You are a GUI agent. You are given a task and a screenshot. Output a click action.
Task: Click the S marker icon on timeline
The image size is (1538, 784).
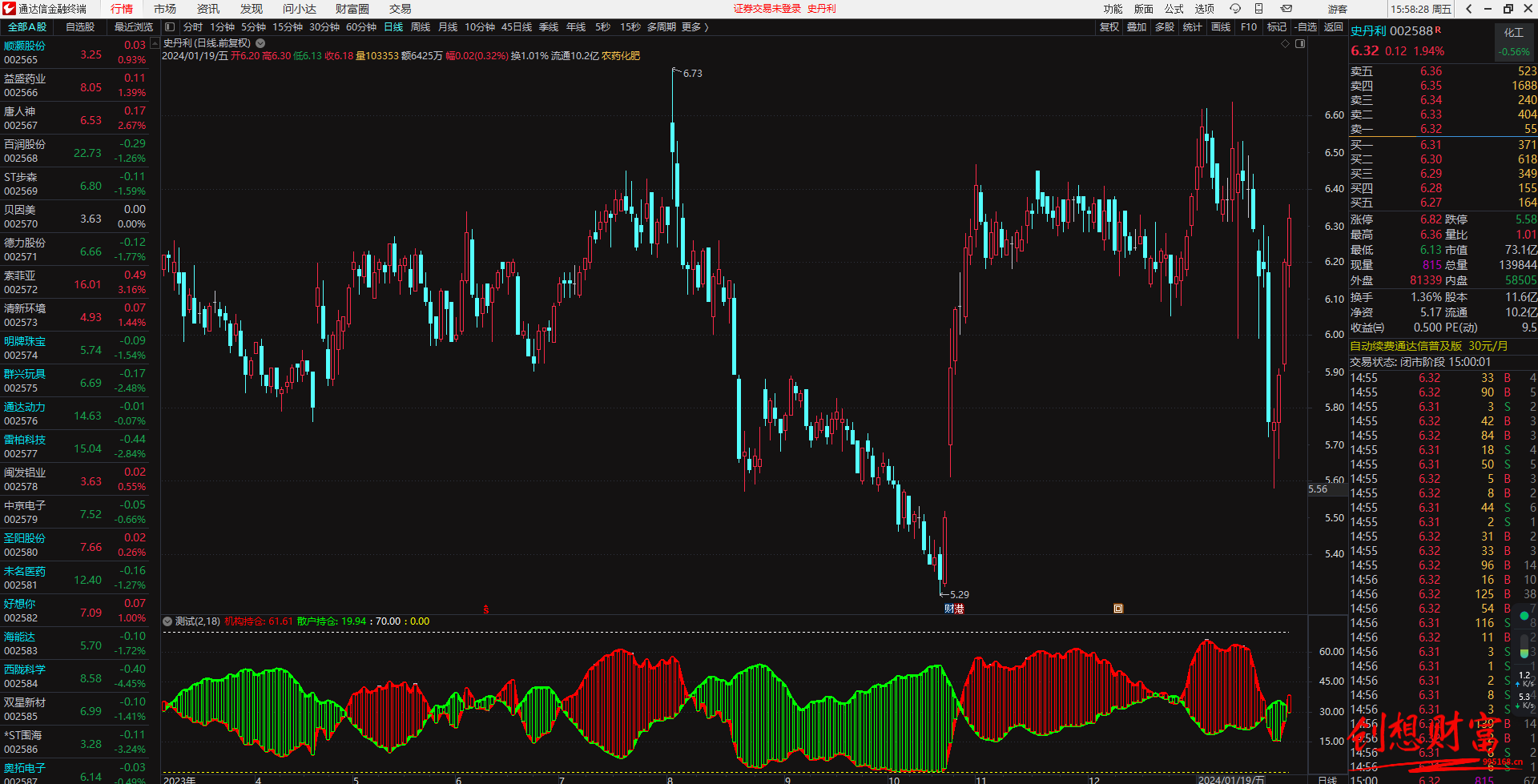[485, 609]
